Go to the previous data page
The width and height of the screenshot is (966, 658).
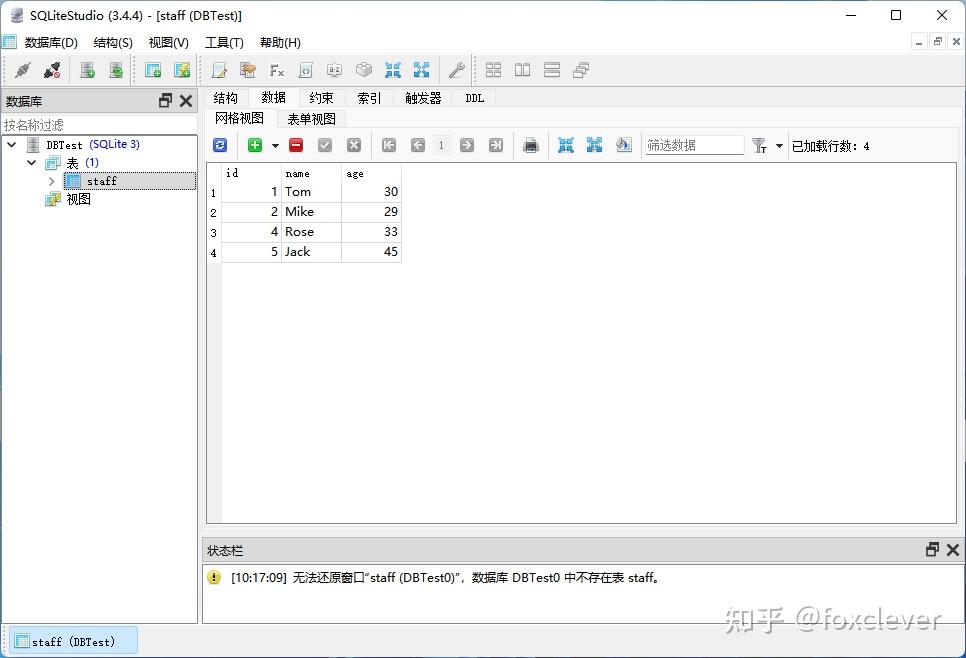[x=418, y=145]
